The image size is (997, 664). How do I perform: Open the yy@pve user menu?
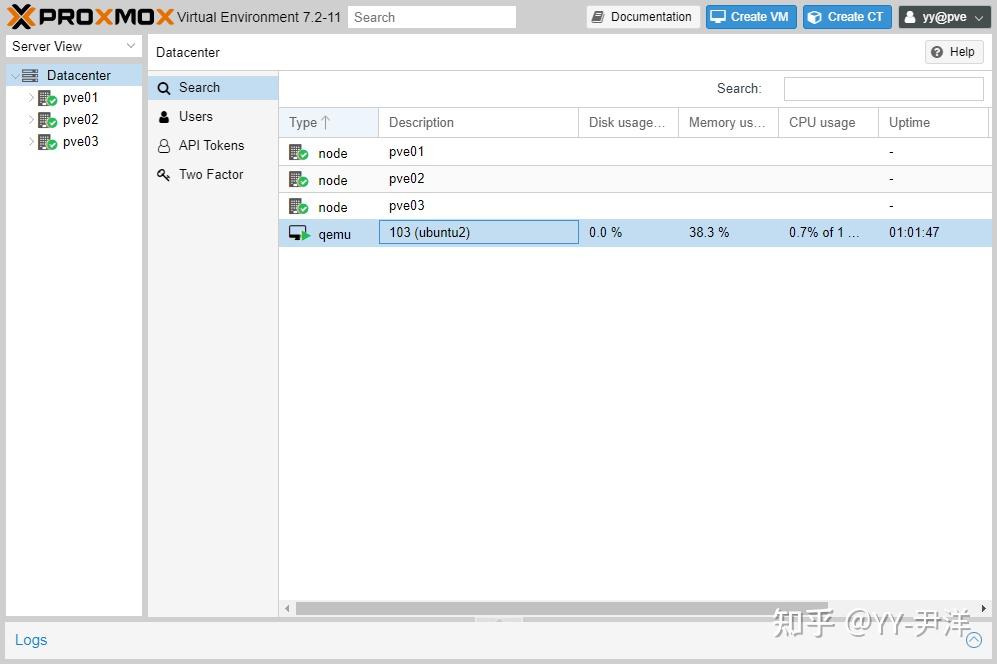pyautogui.click(x=943, y=16)
